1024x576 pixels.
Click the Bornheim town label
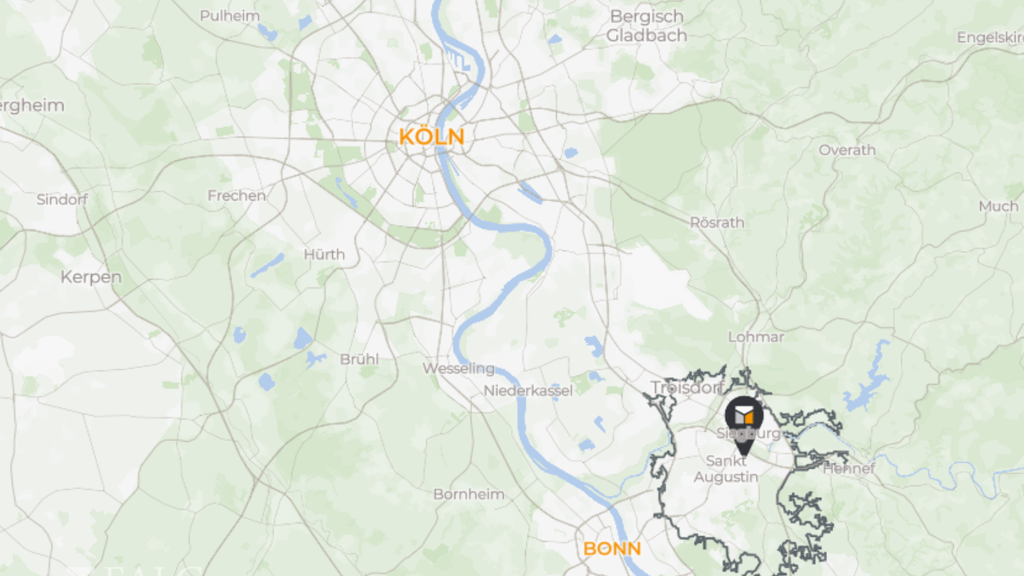tap(469, 494)
